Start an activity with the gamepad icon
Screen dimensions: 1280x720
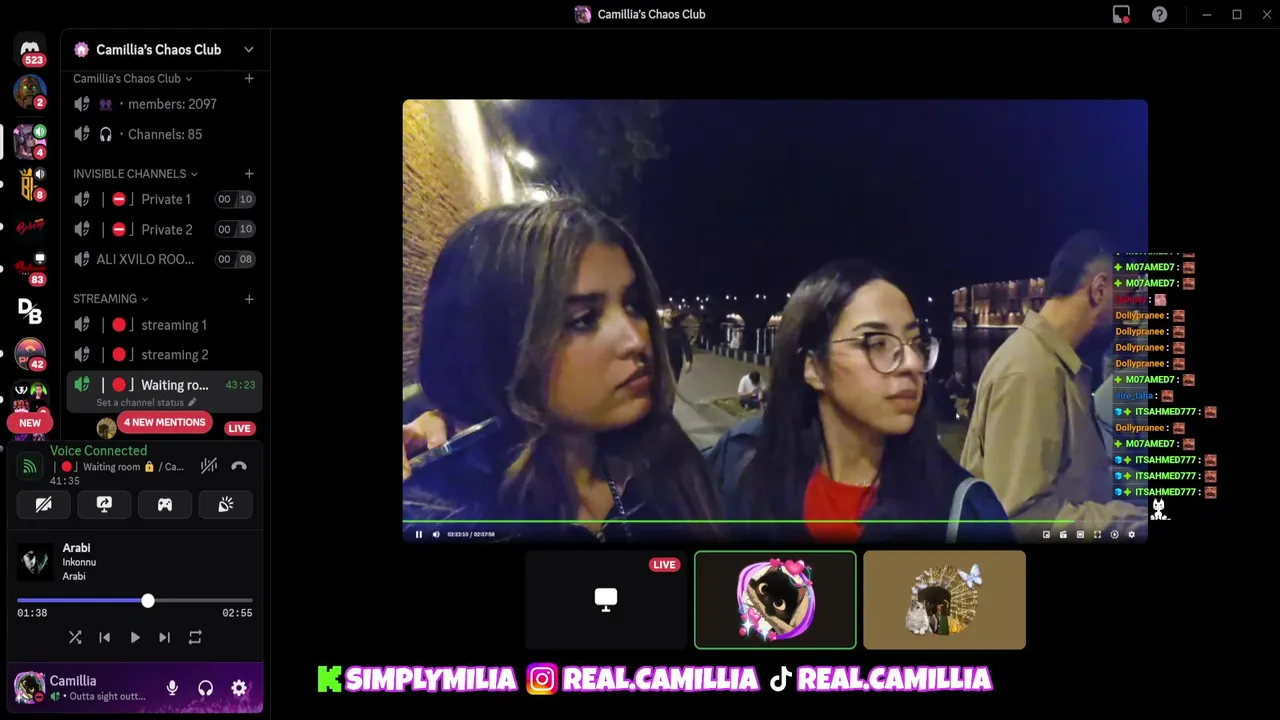point(165,505)
